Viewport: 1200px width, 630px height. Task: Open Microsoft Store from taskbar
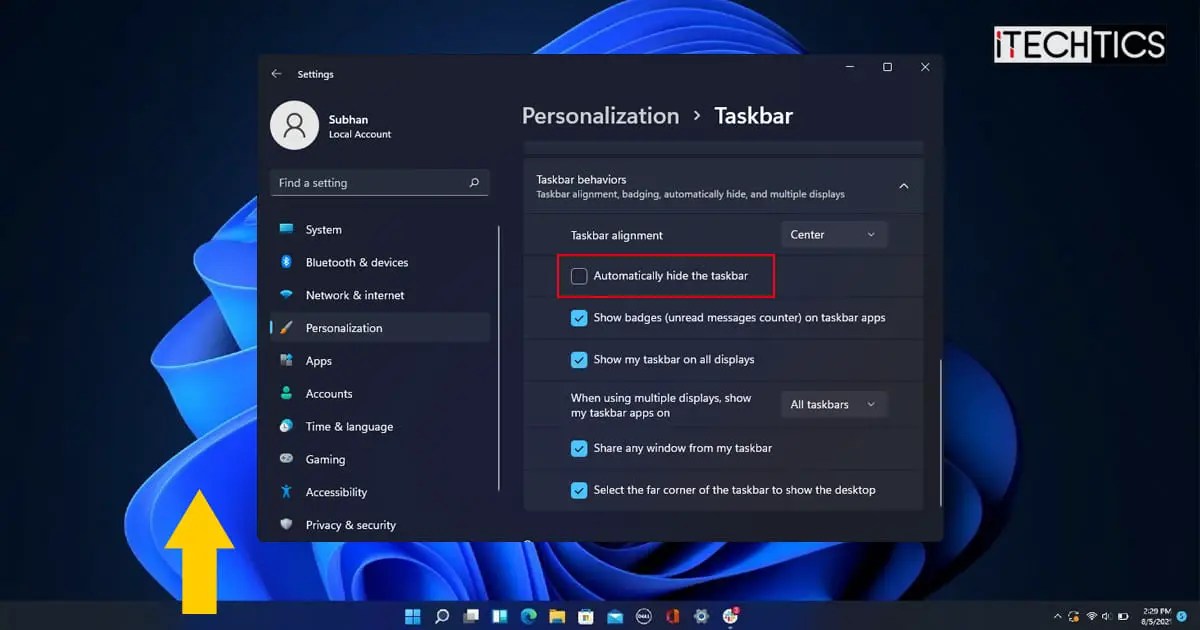(587, 617)
